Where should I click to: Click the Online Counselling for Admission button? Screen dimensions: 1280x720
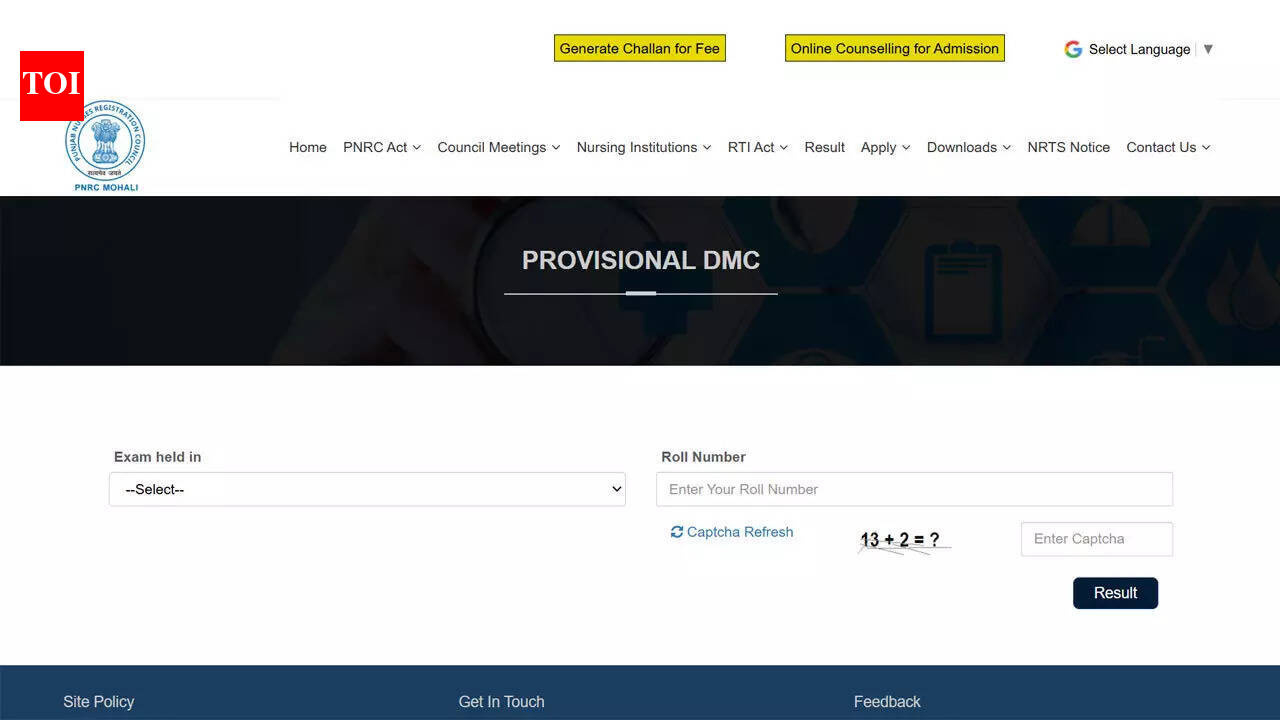point(894,48)
